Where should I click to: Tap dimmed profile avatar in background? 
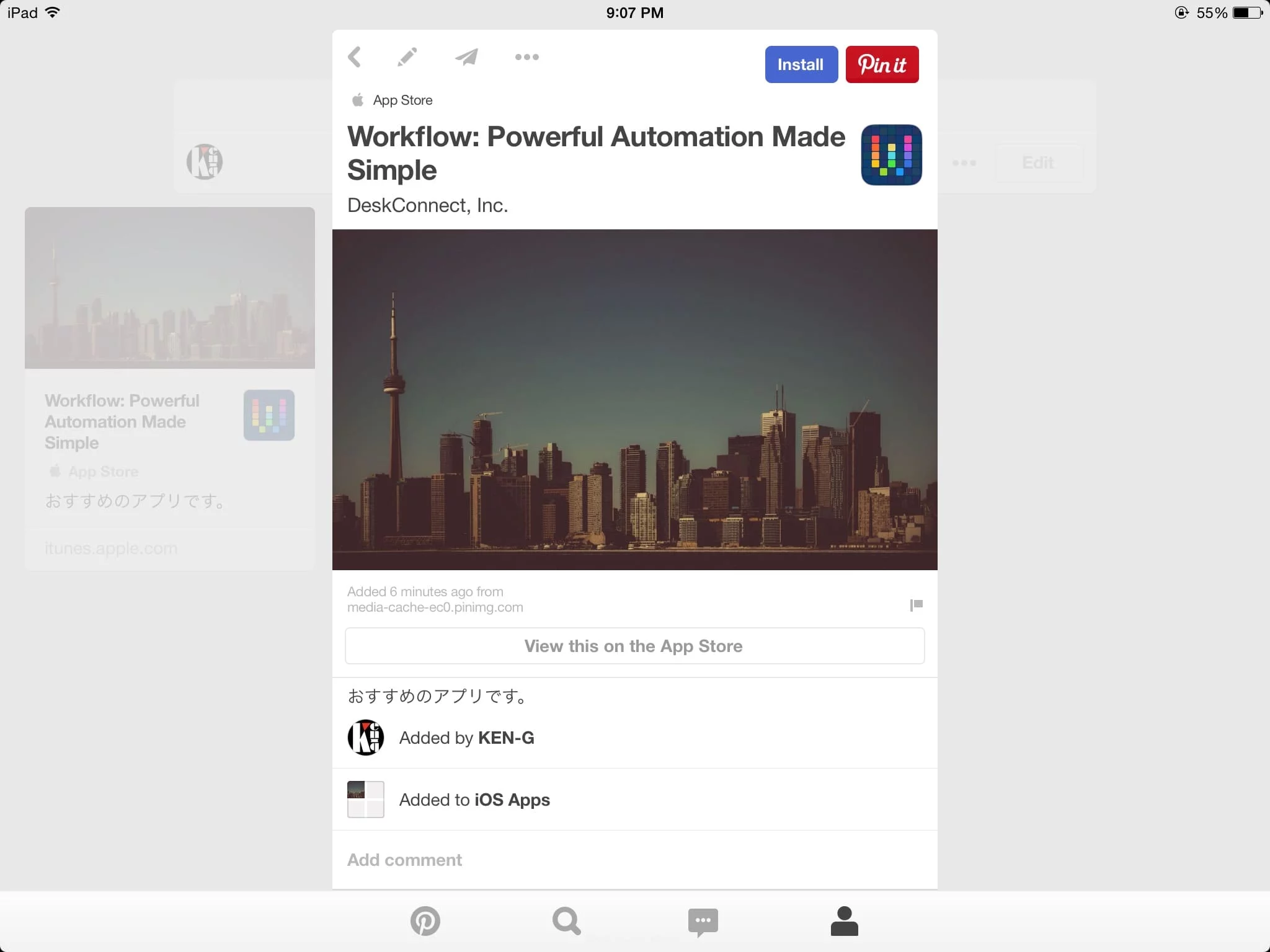[x=205, y=162]
